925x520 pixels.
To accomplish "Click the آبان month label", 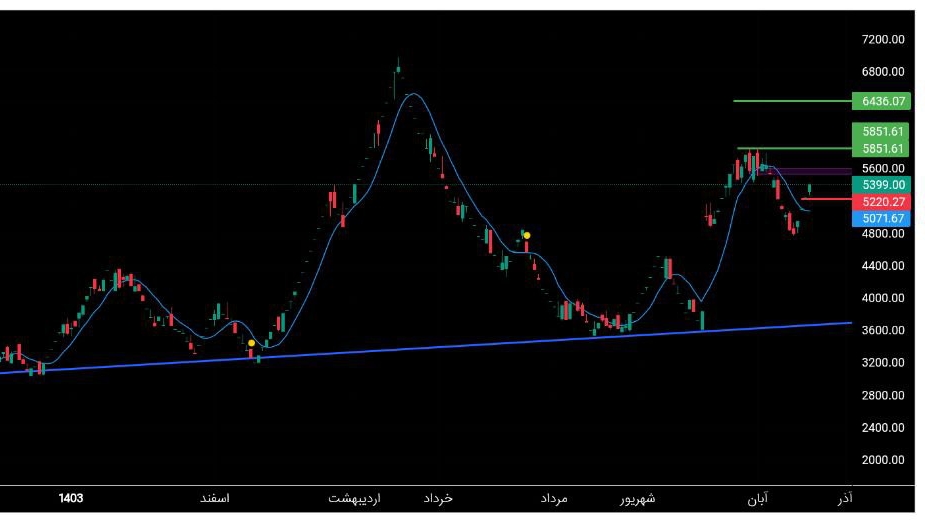I will point(758,499).
